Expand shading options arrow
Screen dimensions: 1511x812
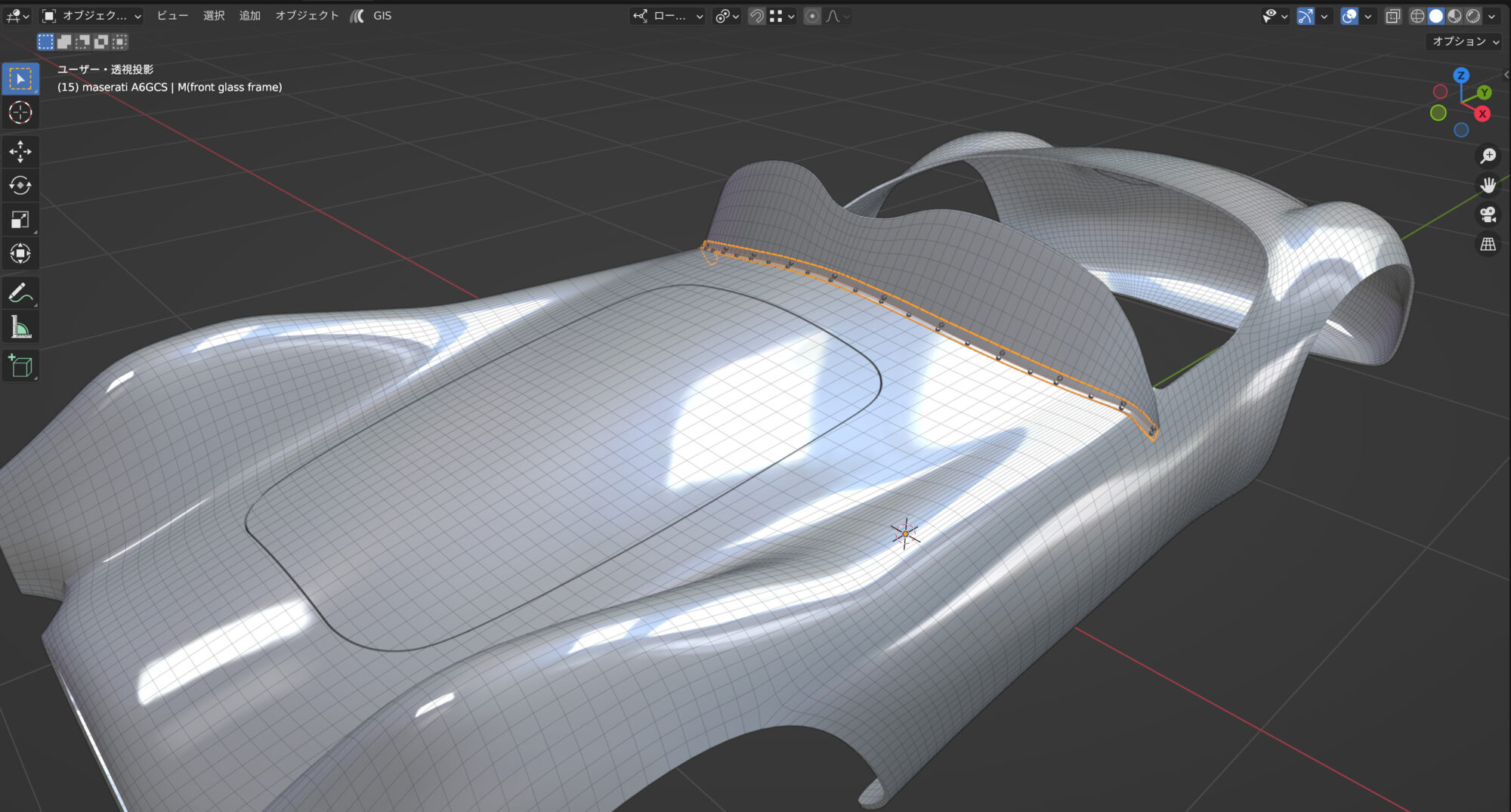[x=1491, y=16]
